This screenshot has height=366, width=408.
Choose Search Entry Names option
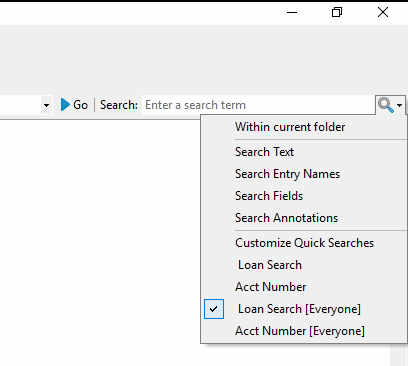pos(287,174)
